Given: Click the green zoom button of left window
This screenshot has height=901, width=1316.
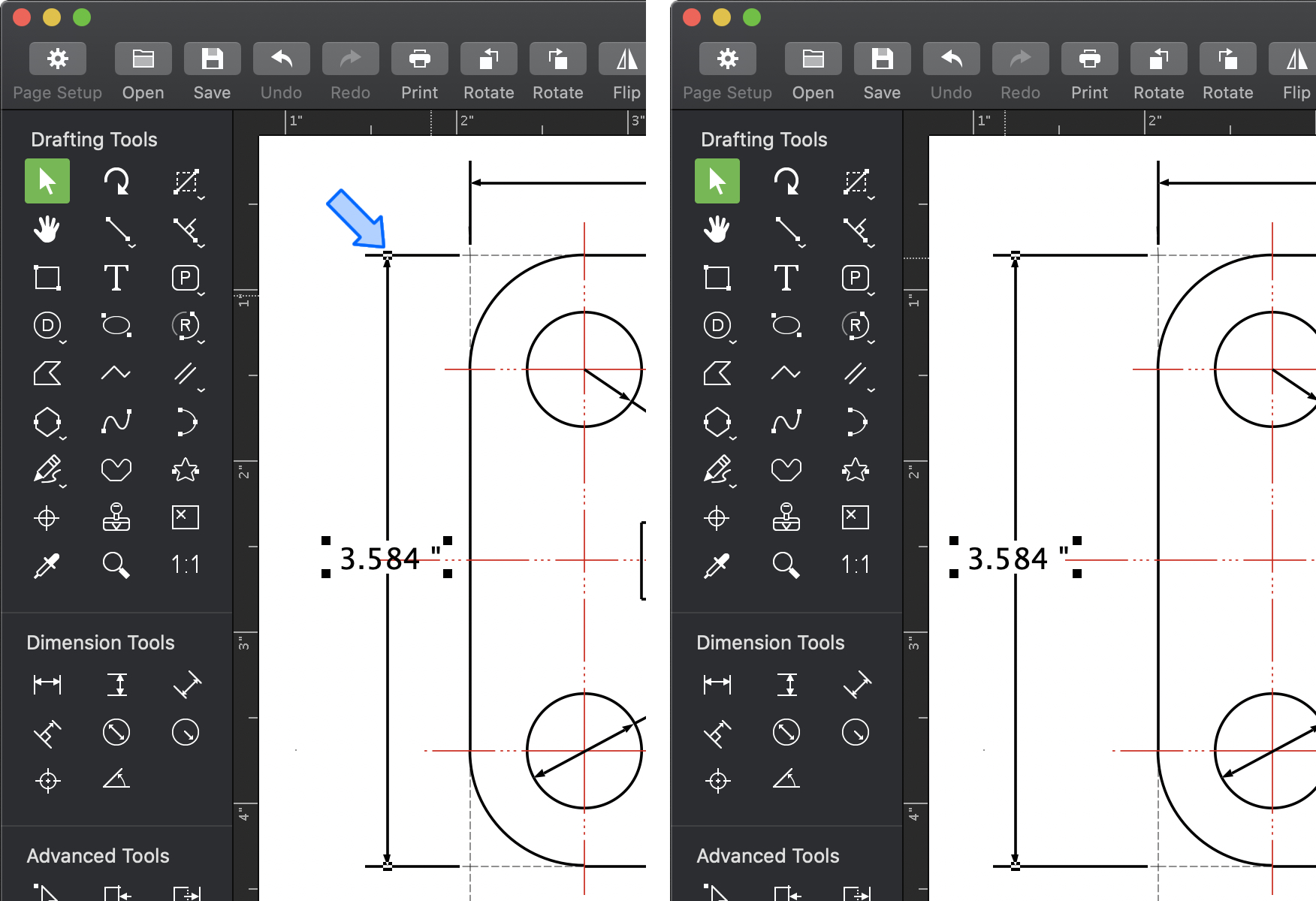Looking at the screenshot, I should (x=82, y=17).
